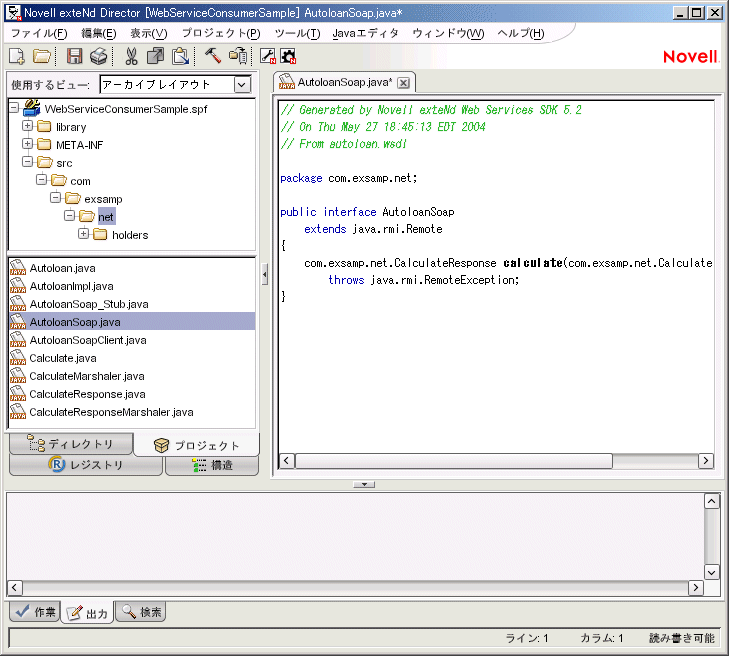729x656 pixels.
Task: Save the file with the floppy icon
Action: (75, 56)
